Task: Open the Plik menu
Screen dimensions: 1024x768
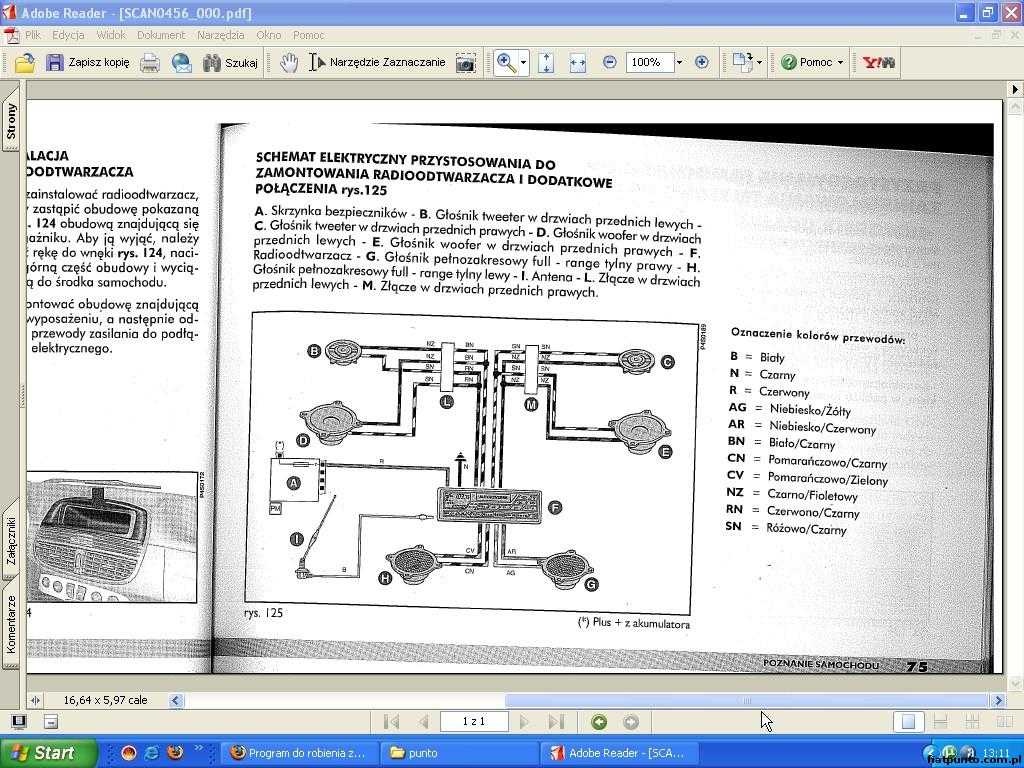Action: pyautogui.click(x=33, y=35)
